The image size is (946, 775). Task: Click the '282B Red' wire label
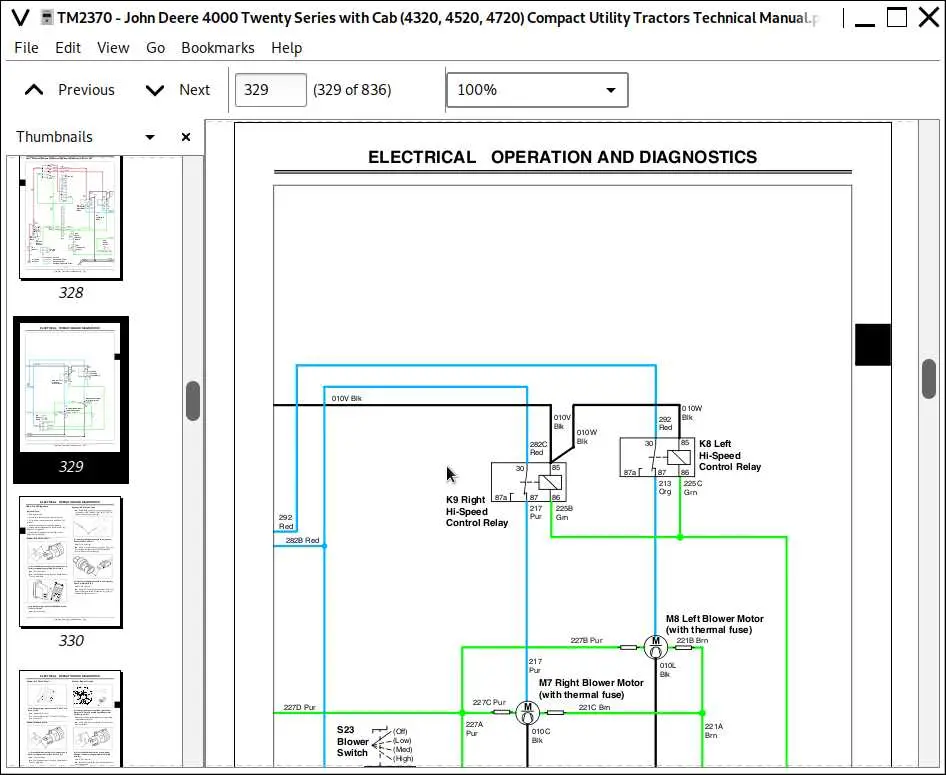(302, 540)
